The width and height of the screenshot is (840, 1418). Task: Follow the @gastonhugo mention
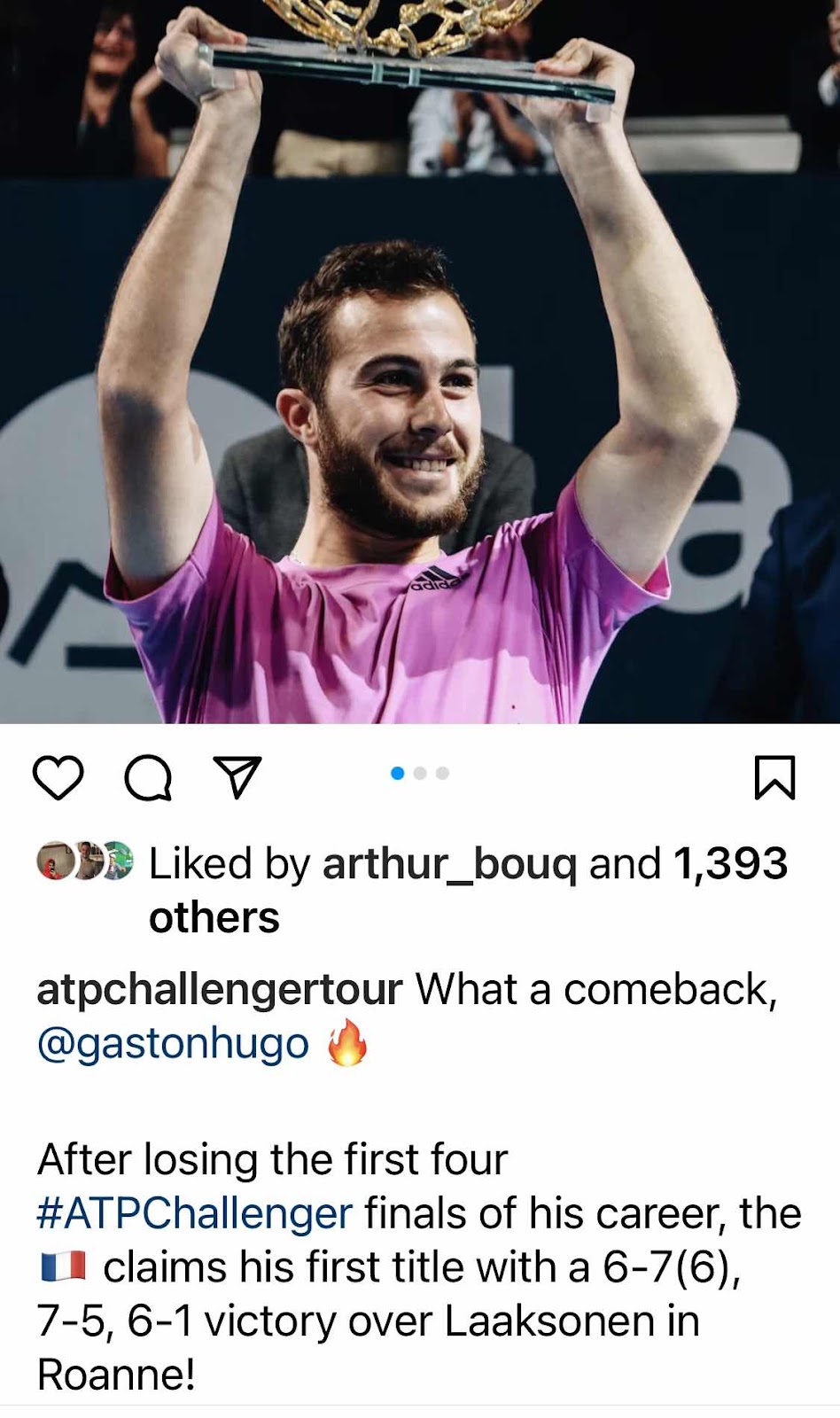click(x=173, y=1043)
